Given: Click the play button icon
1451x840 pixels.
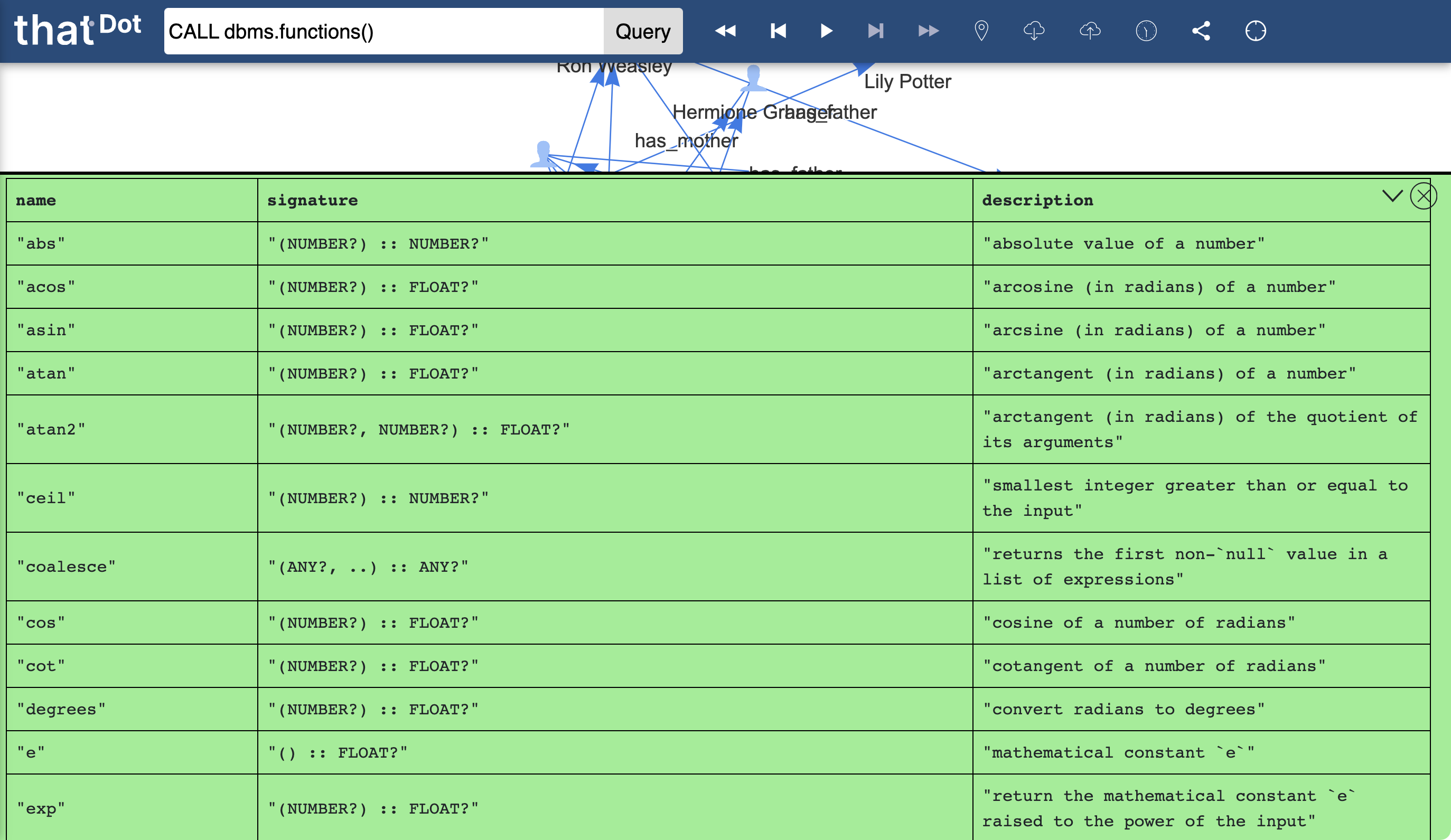Looking at the screenshot, I should [x=826, y=31].
